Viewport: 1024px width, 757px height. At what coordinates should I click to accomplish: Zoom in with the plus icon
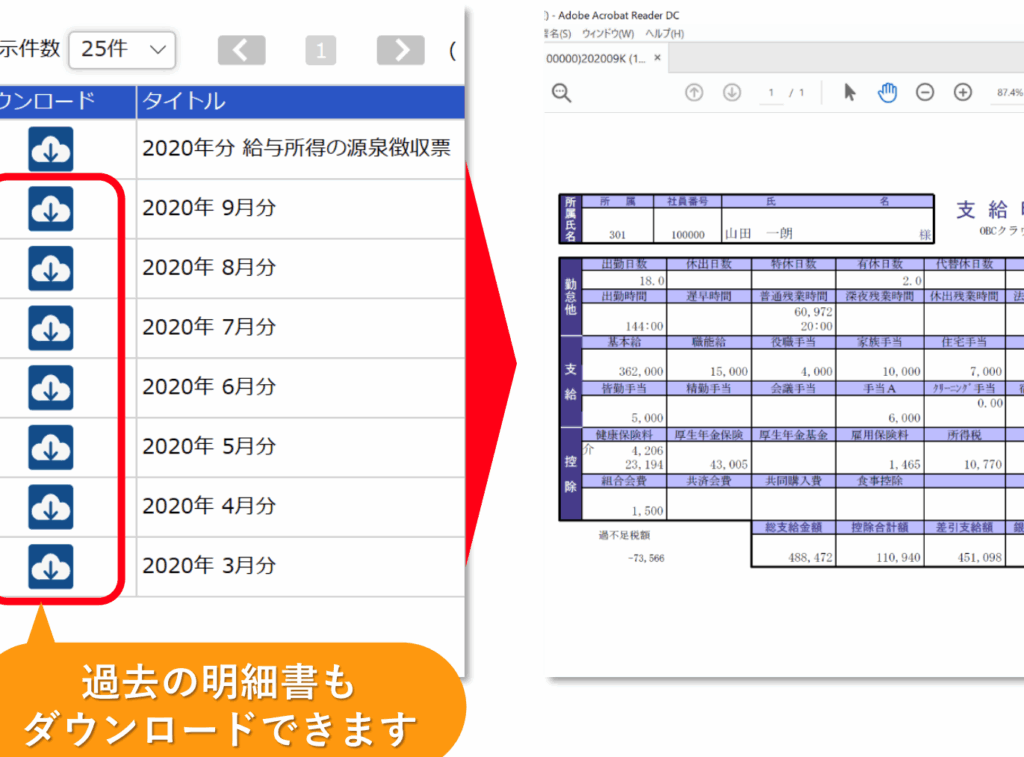tap(963, 93)
